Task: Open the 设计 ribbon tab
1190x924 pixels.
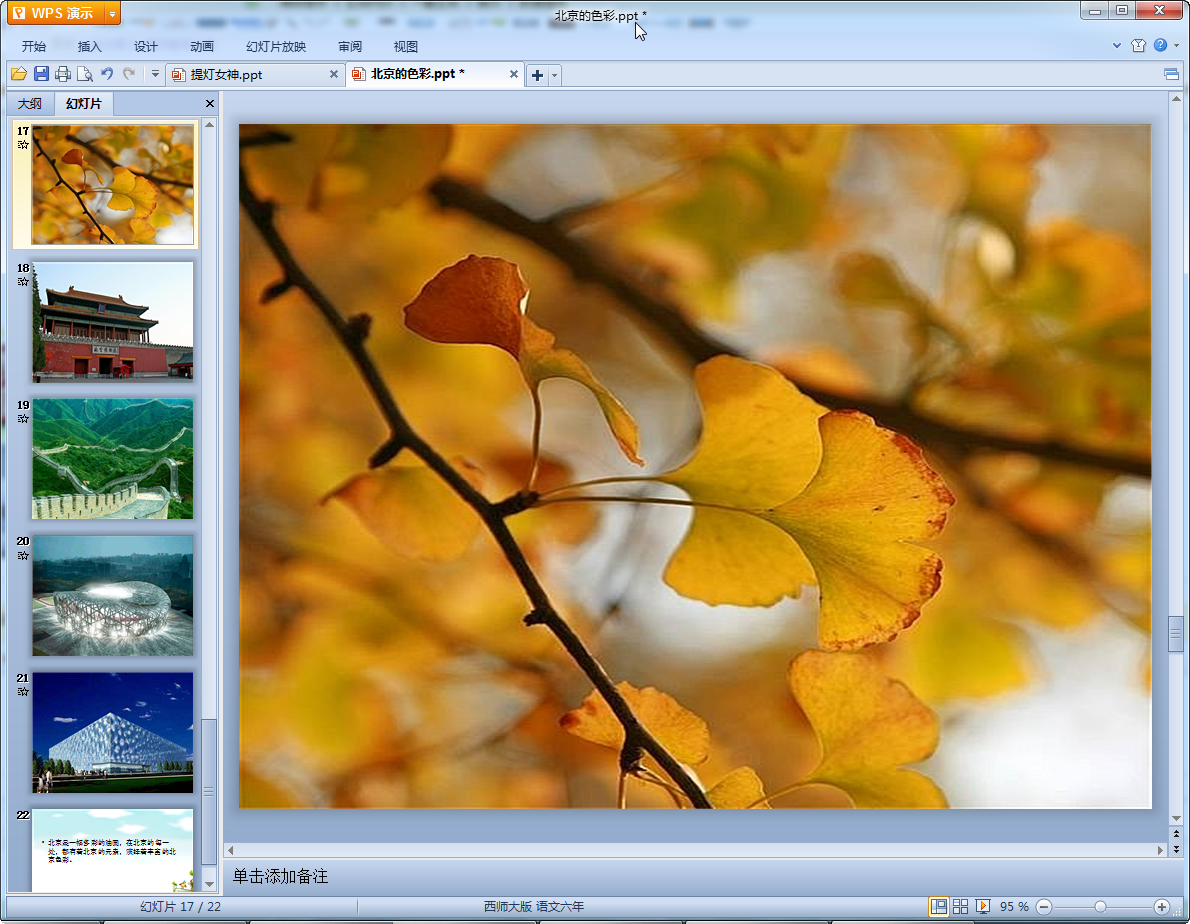Action: 146,46
